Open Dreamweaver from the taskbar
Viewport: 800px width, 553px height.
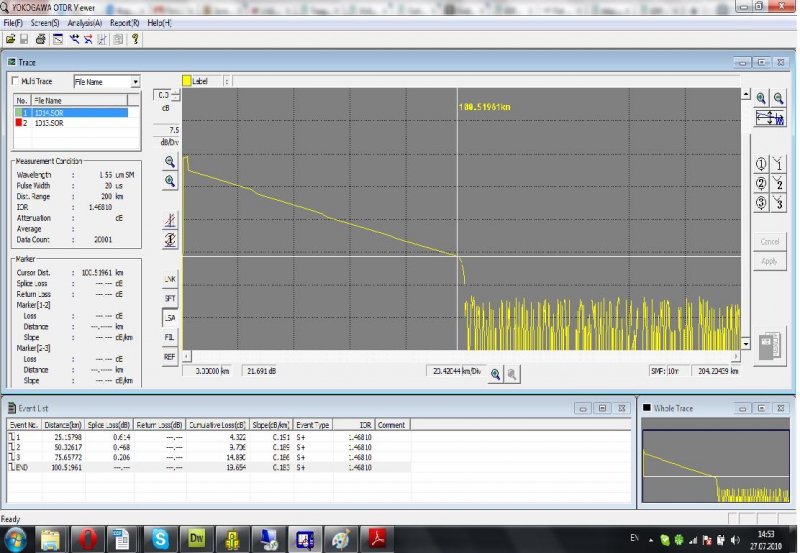coord(196,539)
